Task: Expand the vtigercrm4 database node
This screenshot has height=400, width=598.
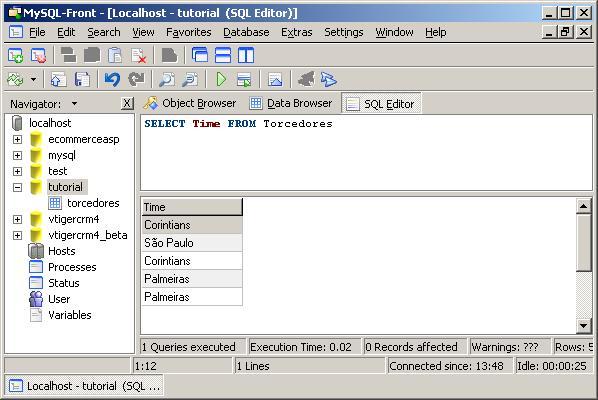Action: click(x=17, y=220)
